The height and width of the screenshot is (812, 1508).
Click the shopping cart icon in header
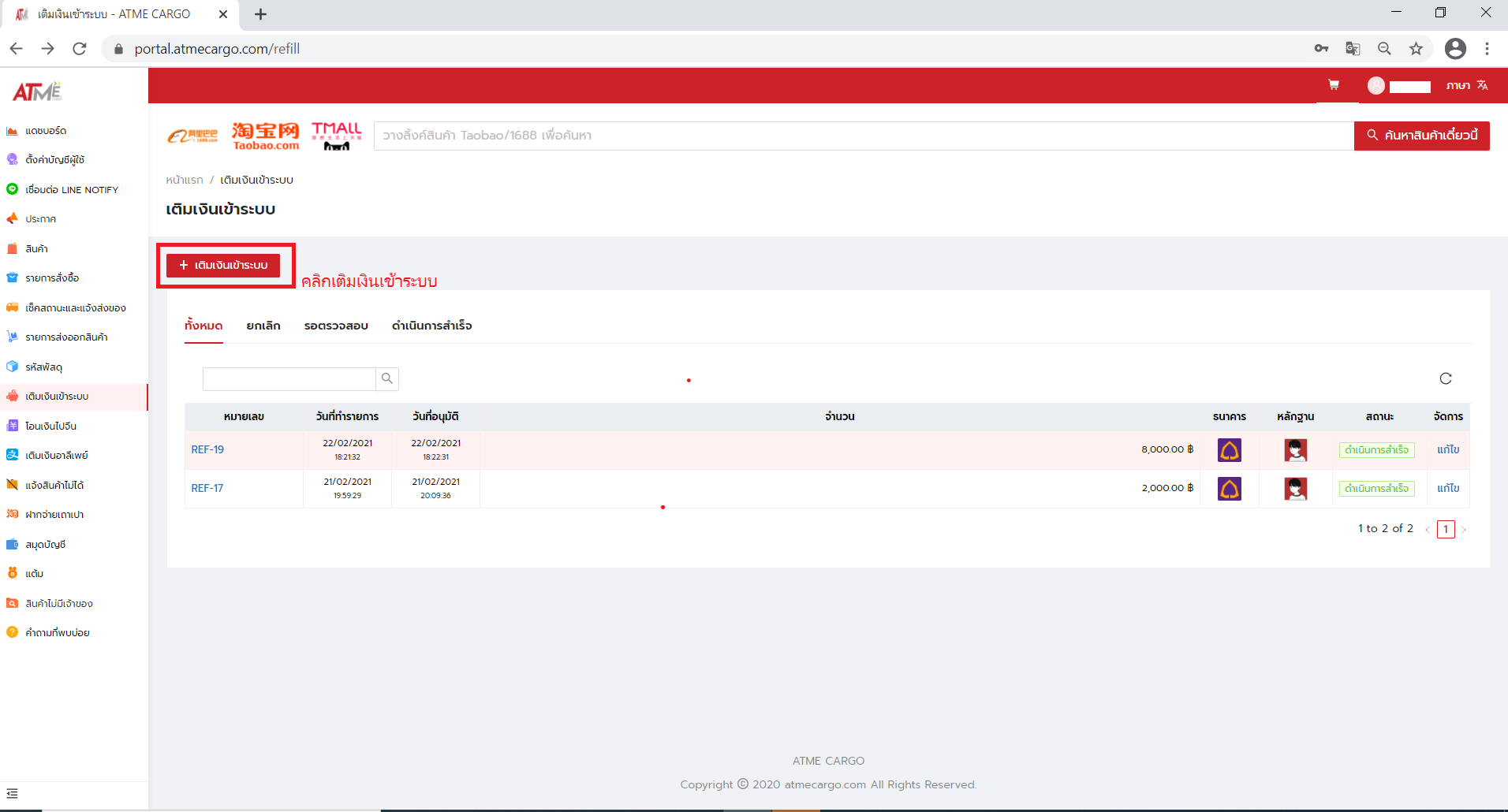pos(1334,85)
